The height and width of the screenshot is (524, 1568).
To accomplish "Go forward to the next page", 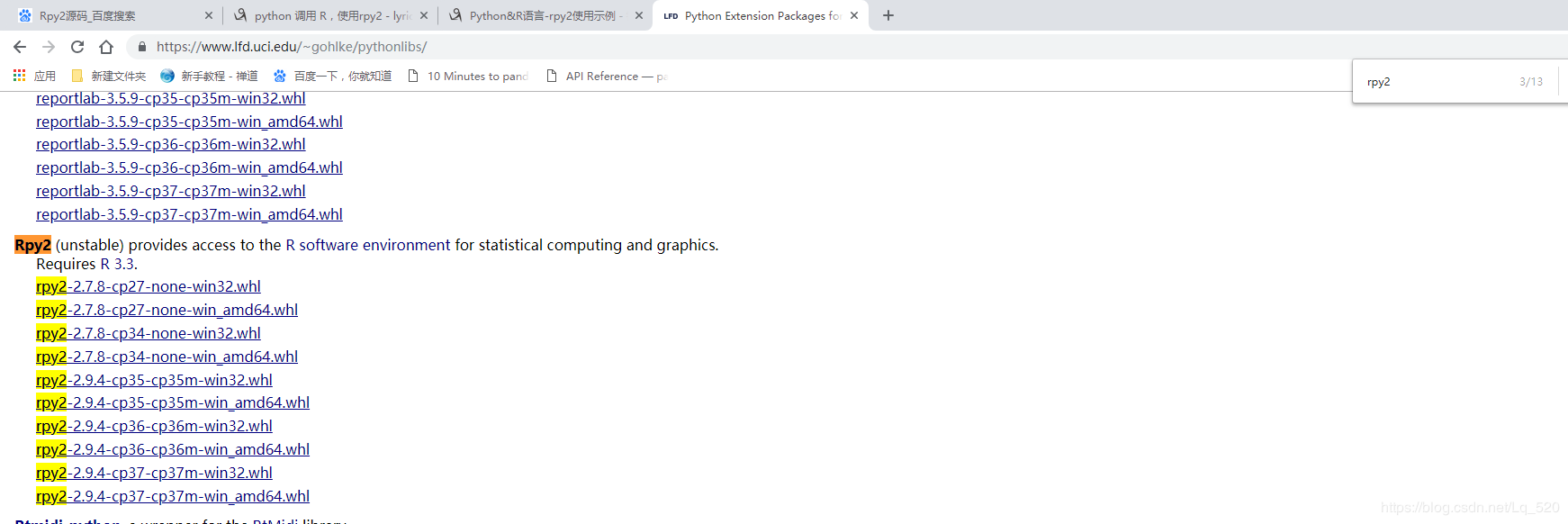I will 49,47.
